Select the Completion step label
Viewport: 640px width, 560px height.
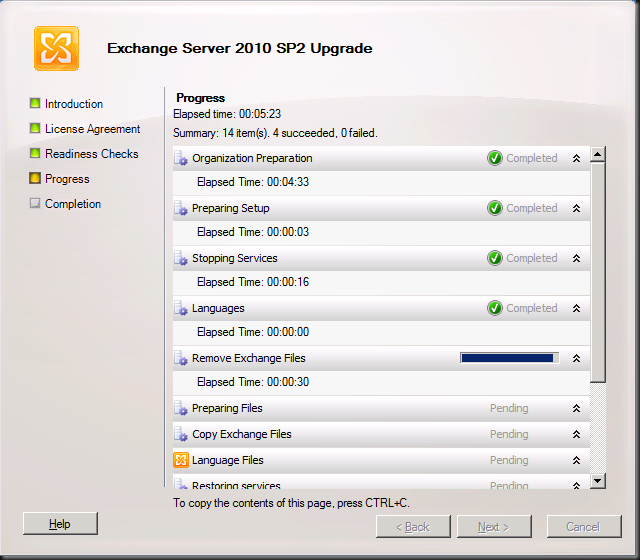tap(73, 204)
